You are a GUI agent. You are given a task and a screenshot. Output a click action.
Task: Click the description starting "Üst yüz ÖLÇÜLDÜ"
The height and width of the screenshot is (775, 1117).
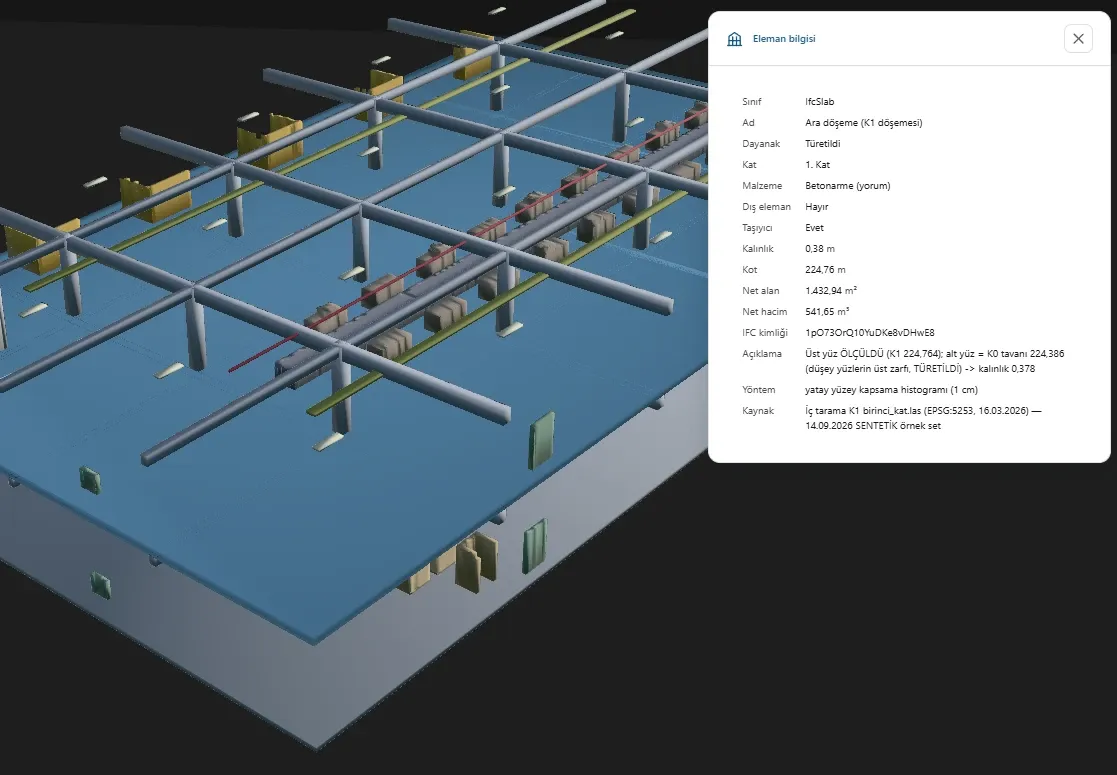tap(935, 361)
